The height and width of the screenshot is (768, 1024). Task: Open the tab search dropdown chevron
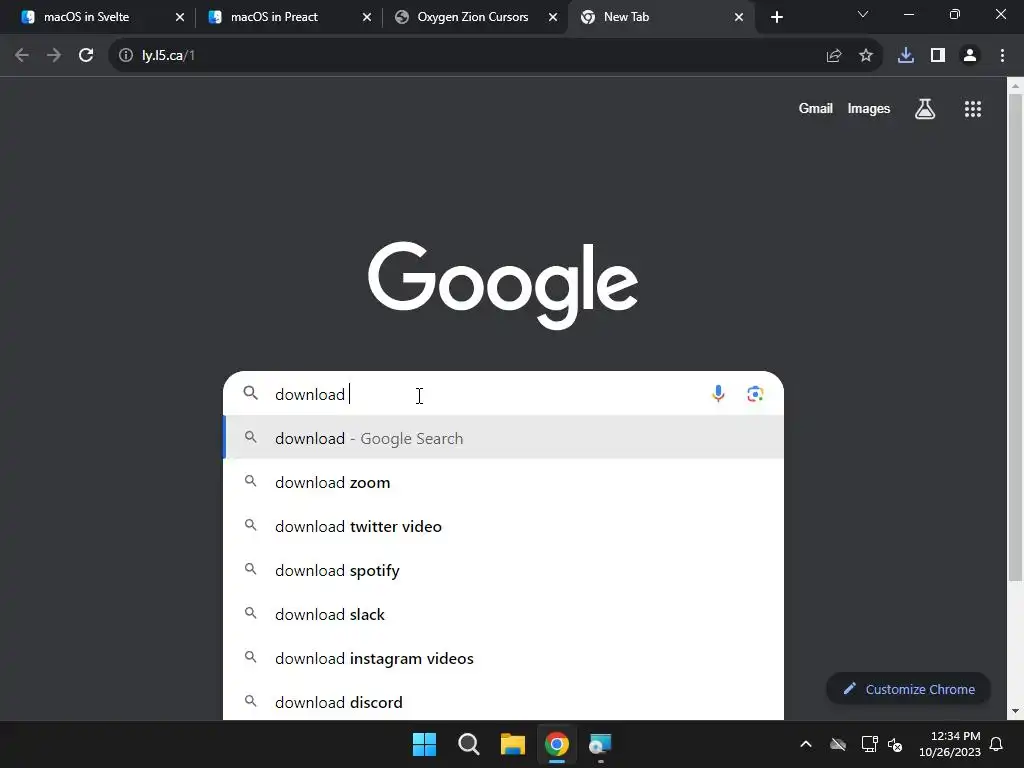tap(863, 14)
